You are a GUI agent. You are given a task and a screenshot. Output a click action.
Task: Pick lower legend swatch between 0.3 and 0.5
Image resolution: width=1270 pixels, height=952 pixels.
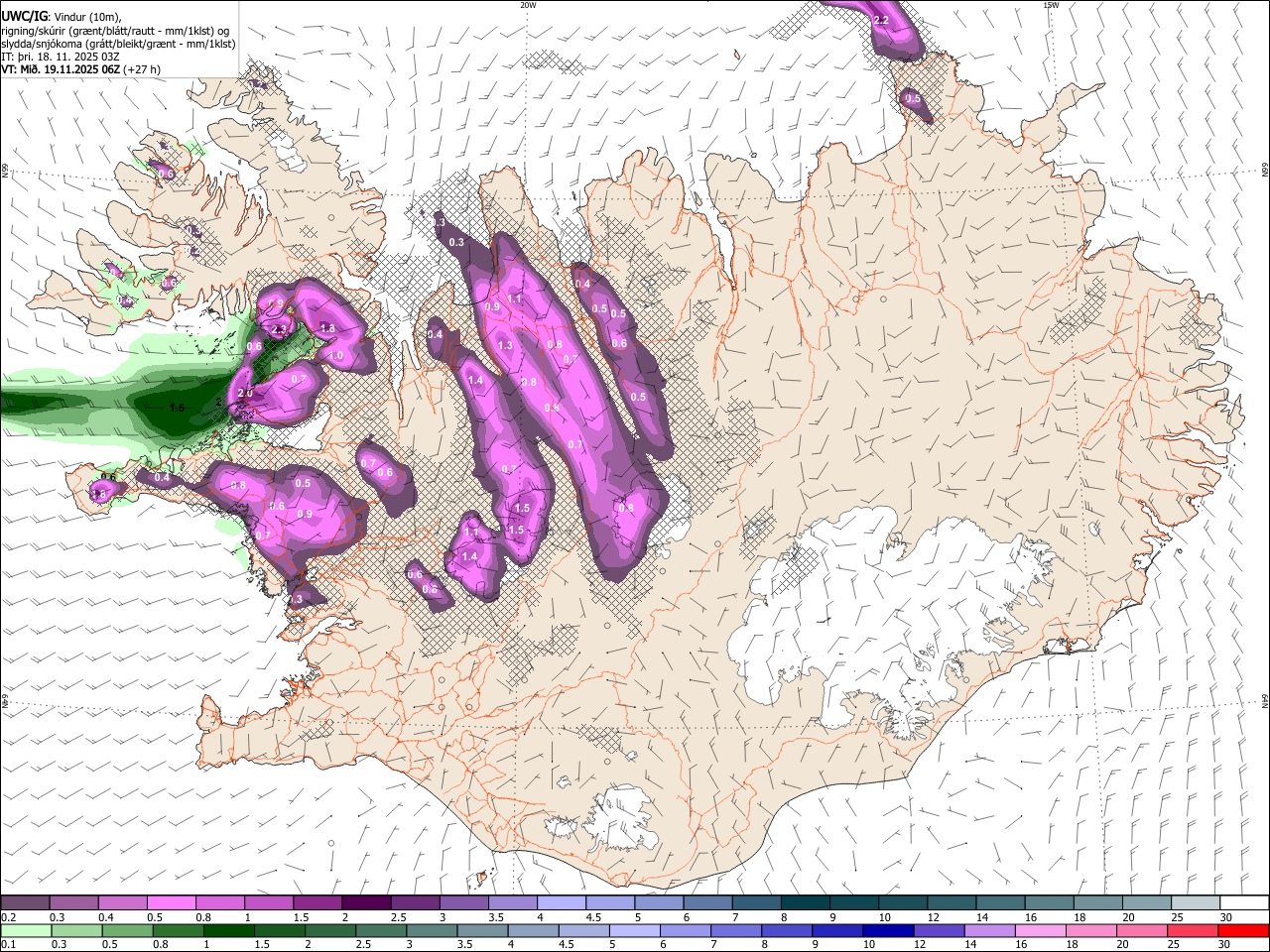click(x=76, y=931)
